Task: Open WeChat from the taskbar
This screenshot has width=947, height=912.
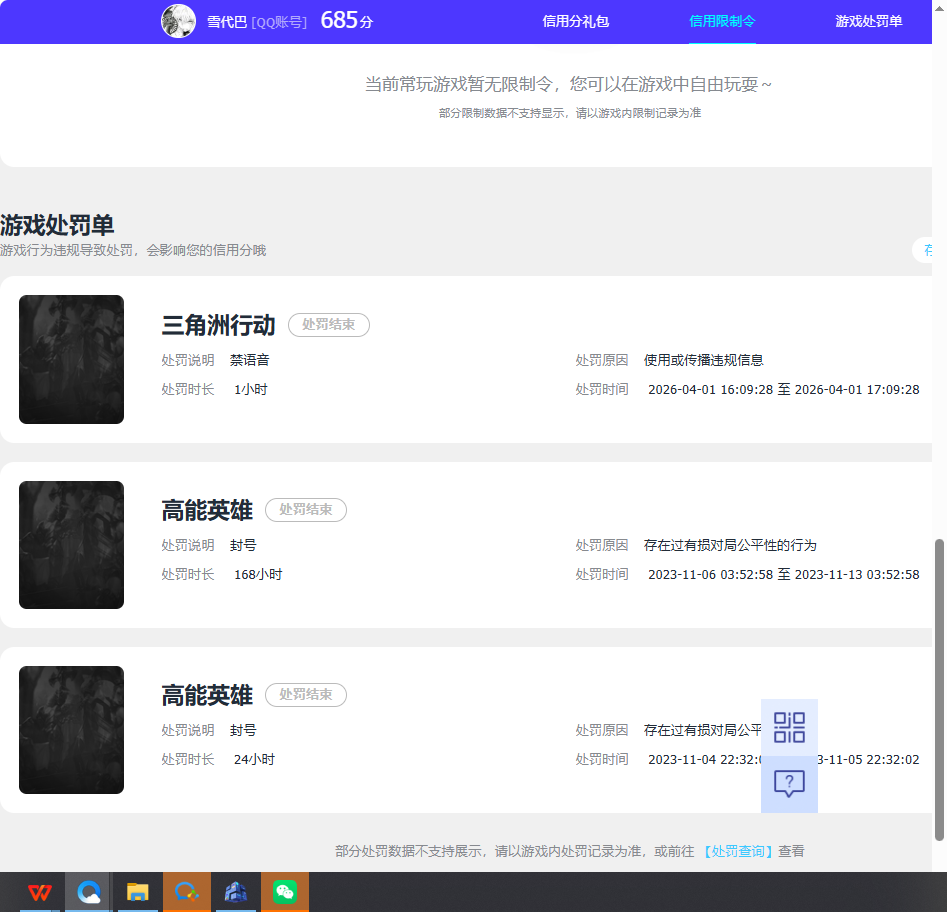Action: (x=284, y=892)
